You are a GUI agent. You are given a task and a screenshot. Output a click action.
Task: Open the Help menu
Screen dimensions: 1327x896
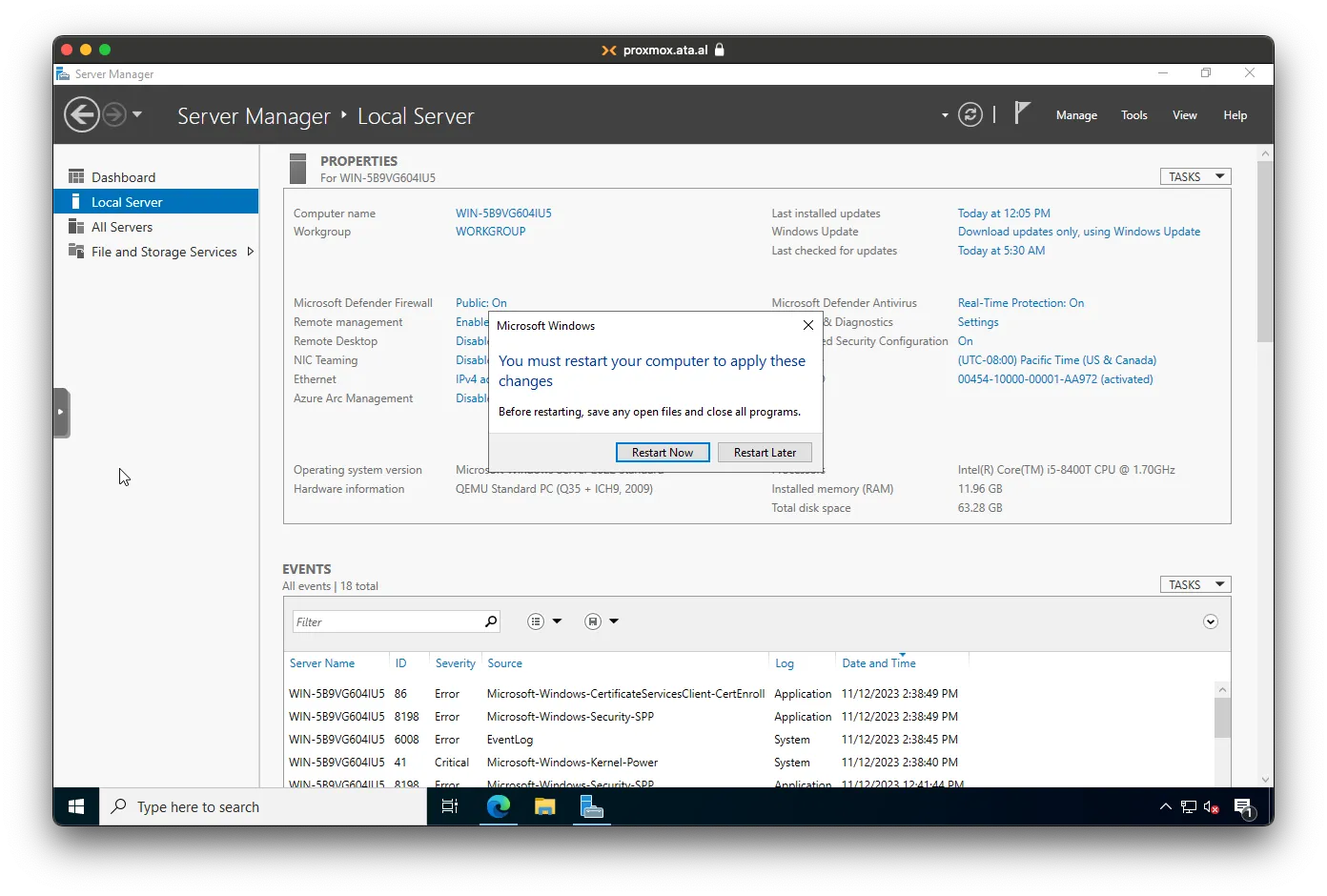pyautogui.click(x=1235, y=115)
